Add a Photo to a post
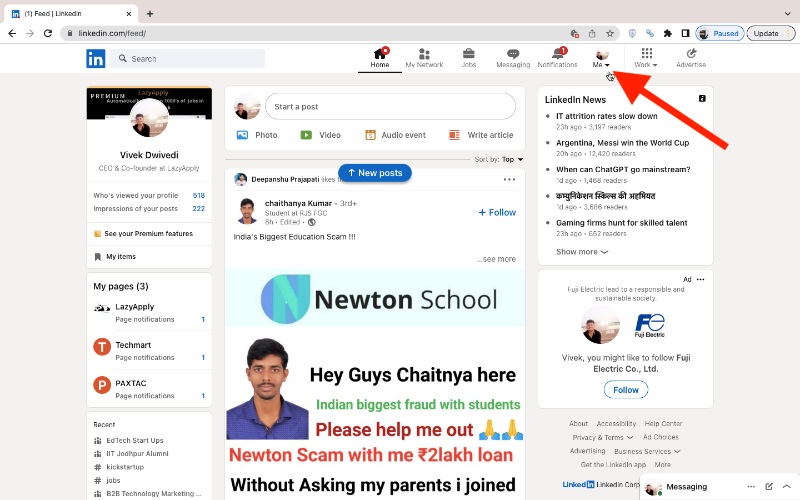The image size is (800, 500). 257,135
